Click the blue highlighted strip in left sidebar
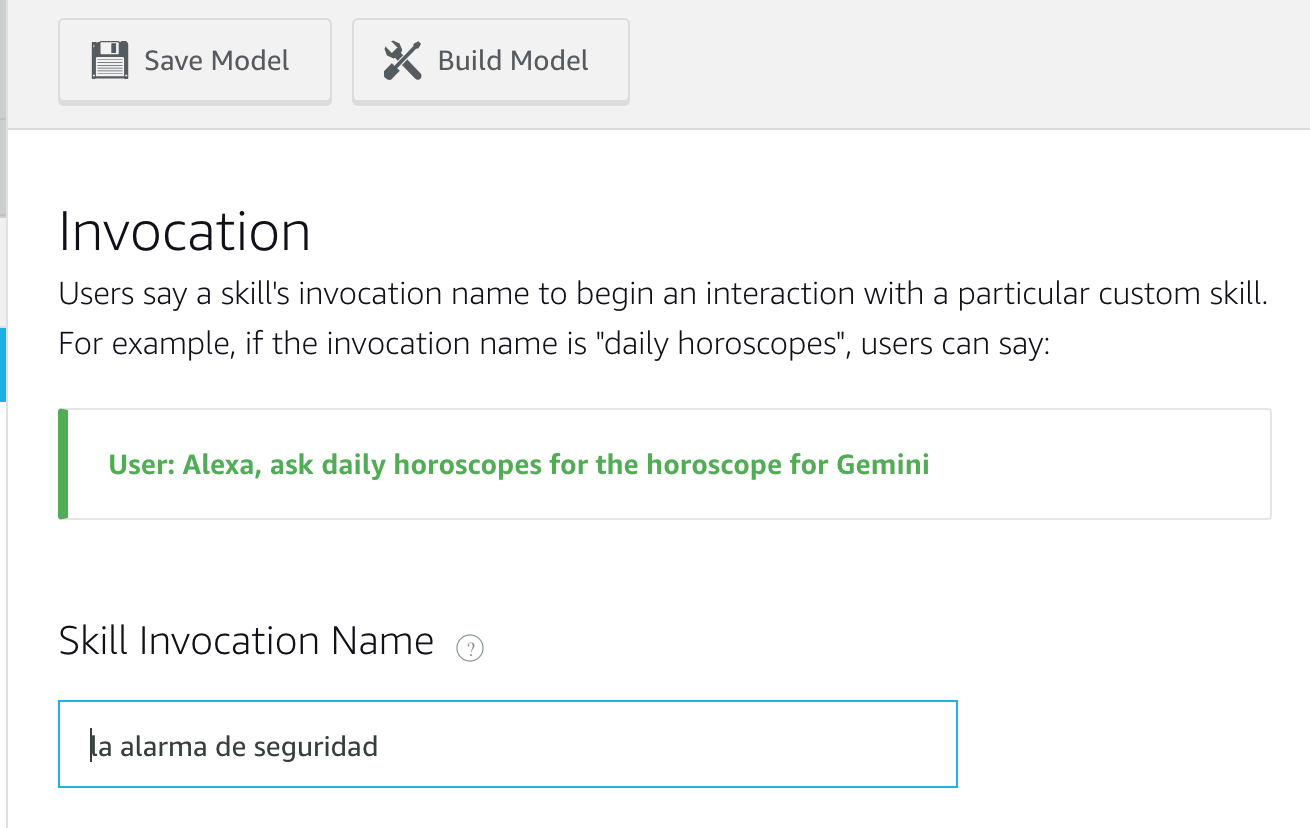 (3, 365)
